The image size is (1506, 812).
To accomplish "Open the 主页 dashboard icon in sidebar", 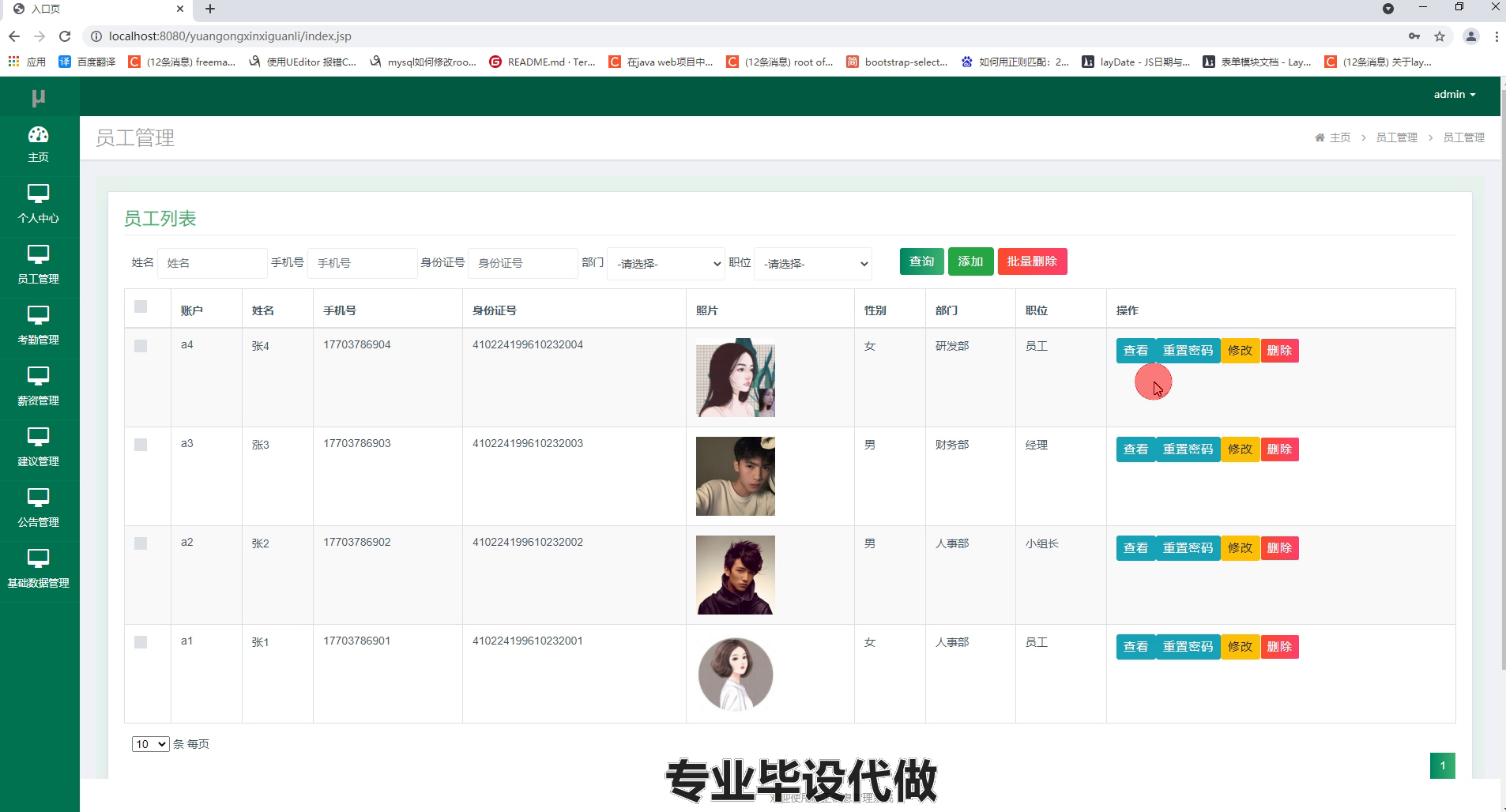I will pyautogui.click(x=38, y=134).
